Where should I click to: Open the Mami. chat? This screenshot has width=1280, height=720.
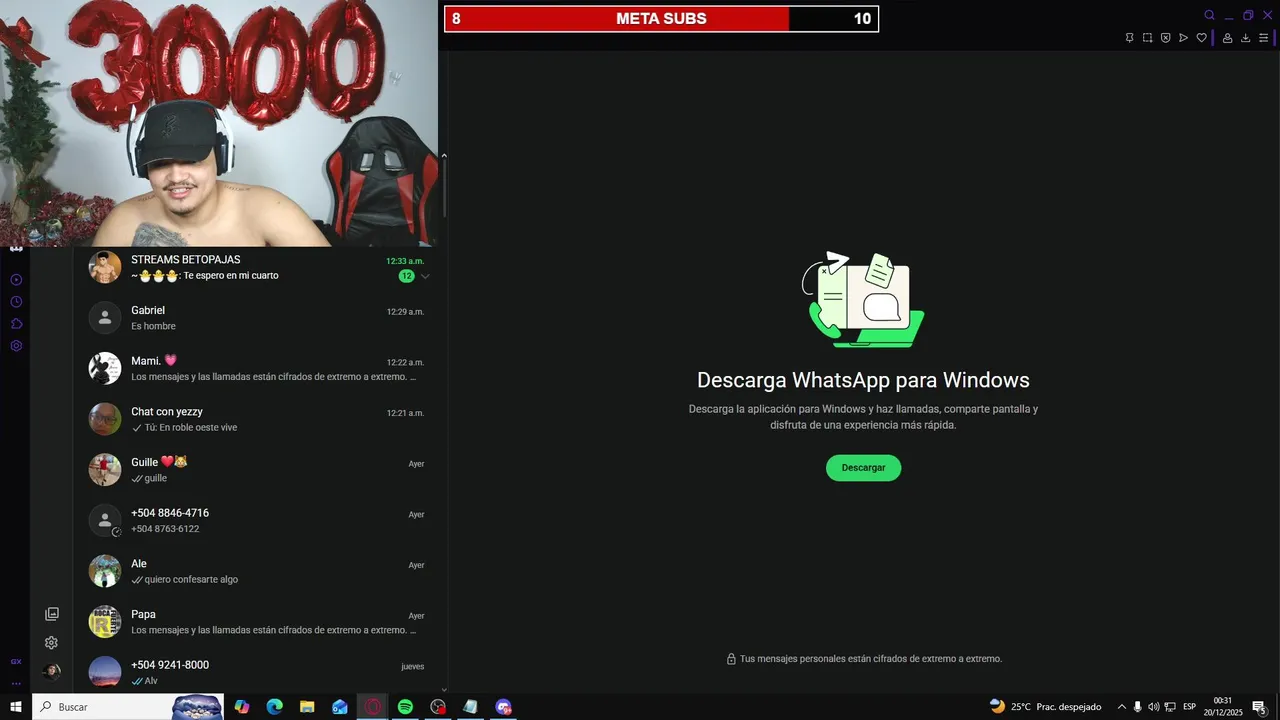click(x=259, y=368)
